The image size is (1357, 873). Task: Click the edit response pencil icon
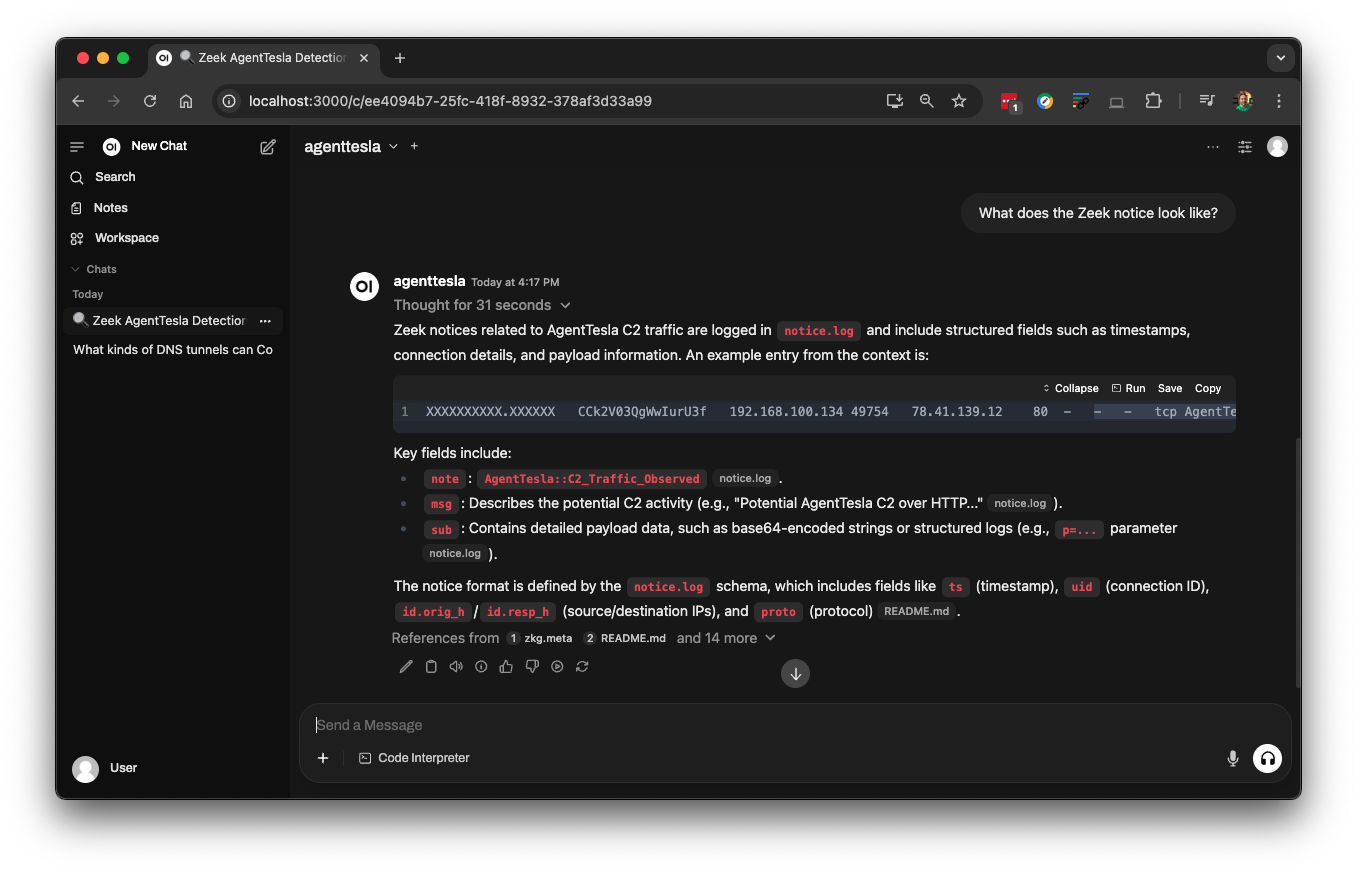pos(406,667)
